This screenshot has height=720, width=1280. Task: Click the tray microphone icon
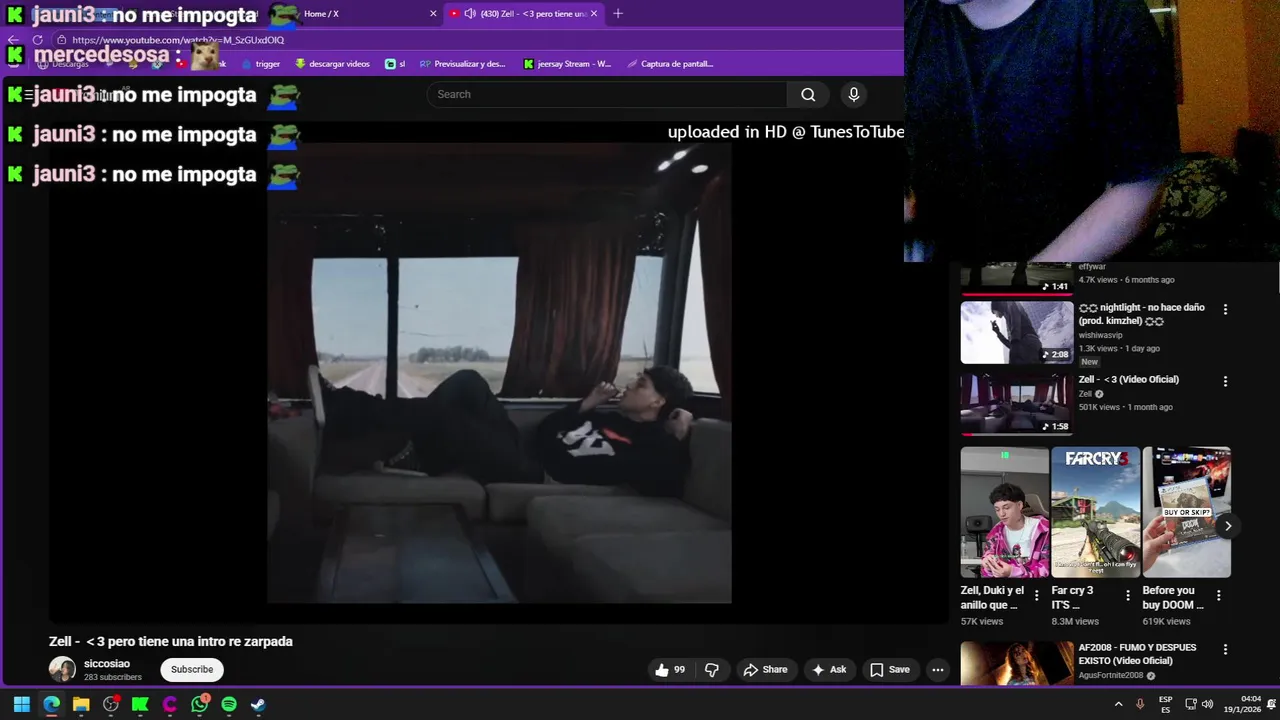1140,704
